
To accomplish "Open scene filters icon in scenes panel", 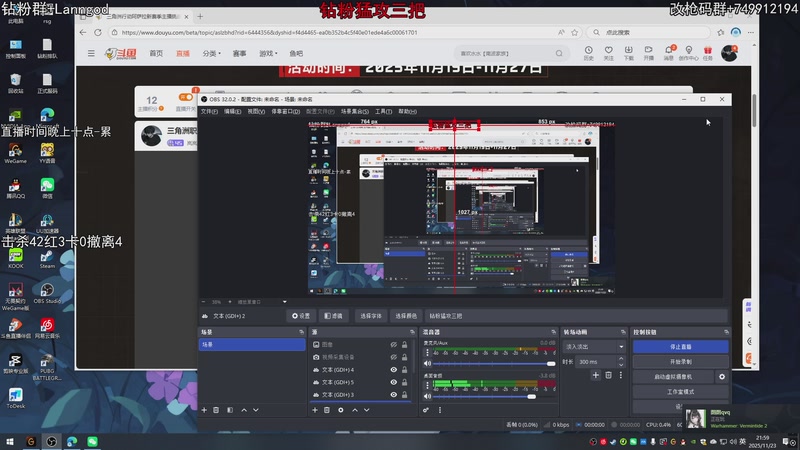I will click(230, 410).
